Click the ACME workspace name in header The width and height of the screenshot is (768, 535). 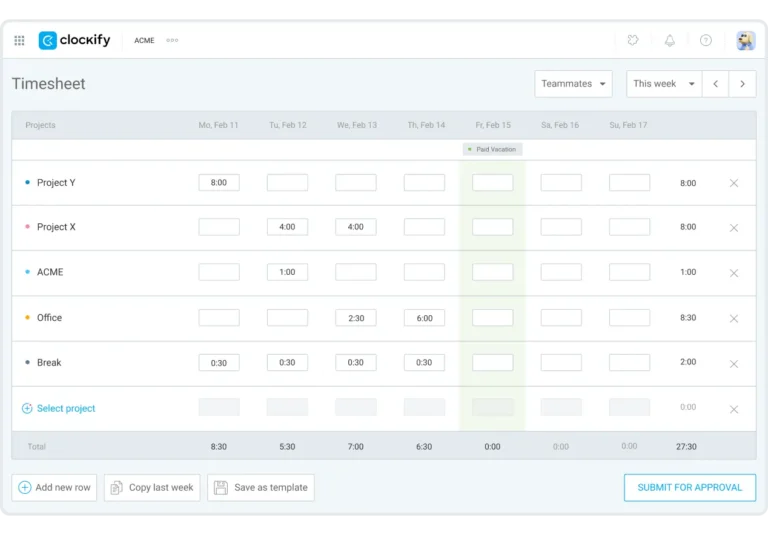pos(144,40)
